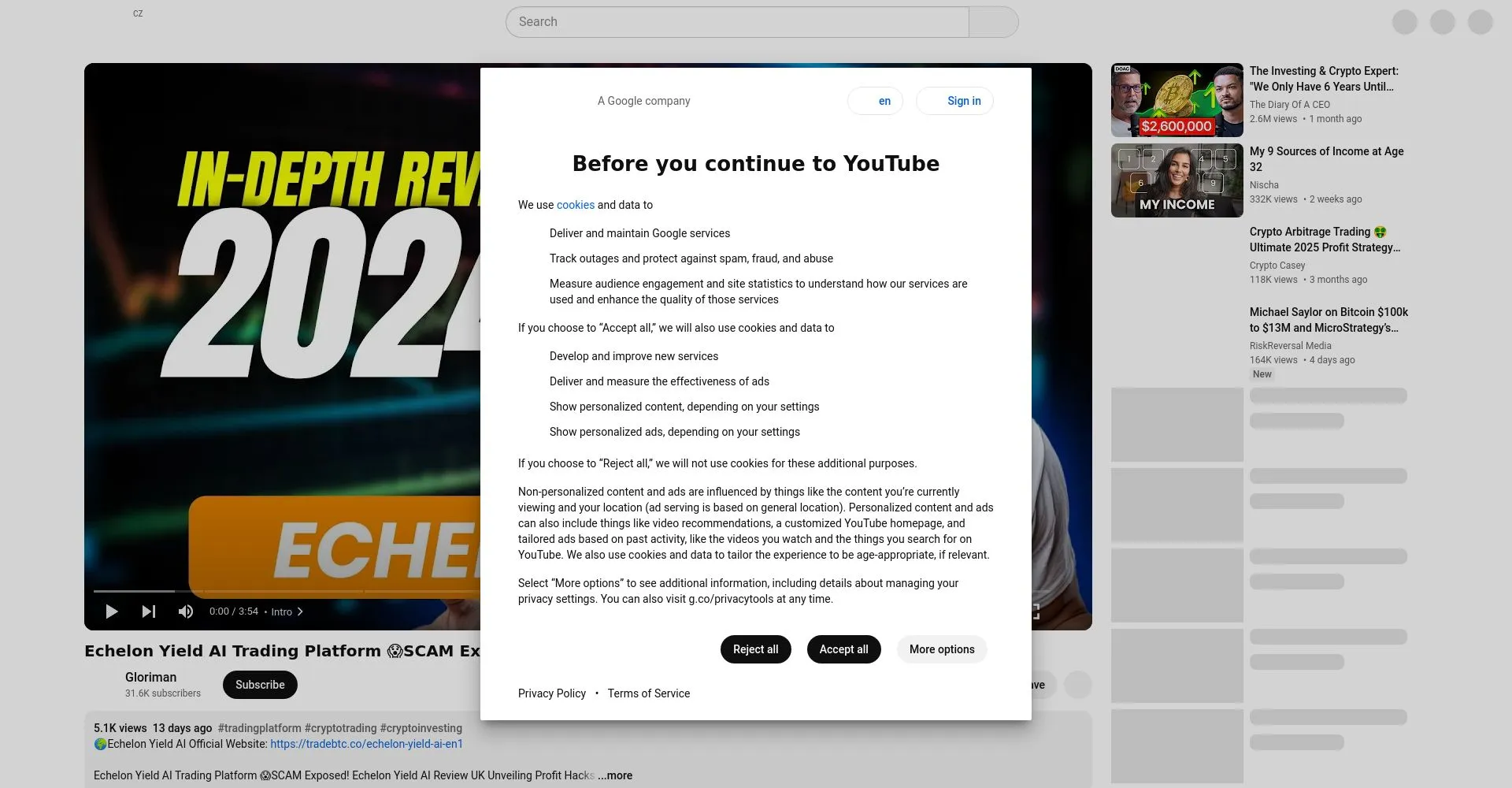Click 'A Google company' text in dialog
The image size is (1512, 788).
pyautogui.click(x=643, y=101)
